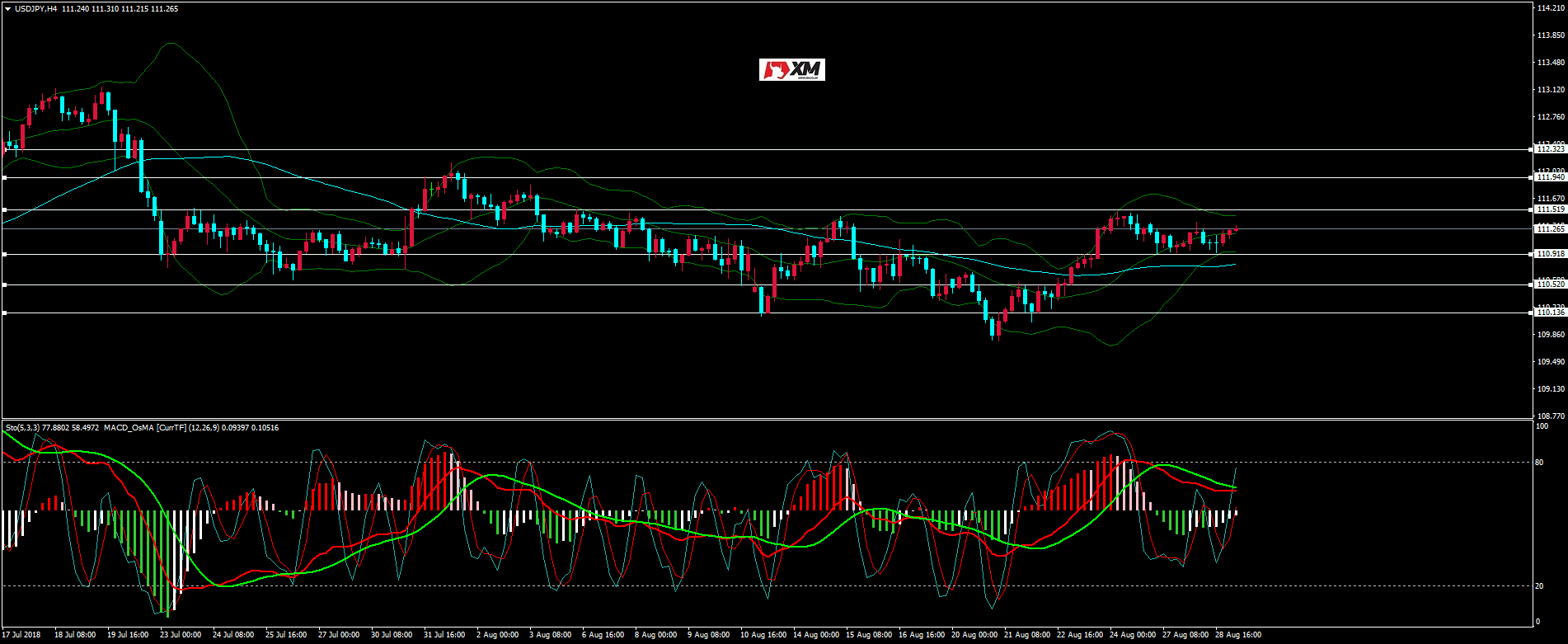
Task: Open the chart menu triangle beside USDJPY,H4
Action: click(x=7, y=9)
